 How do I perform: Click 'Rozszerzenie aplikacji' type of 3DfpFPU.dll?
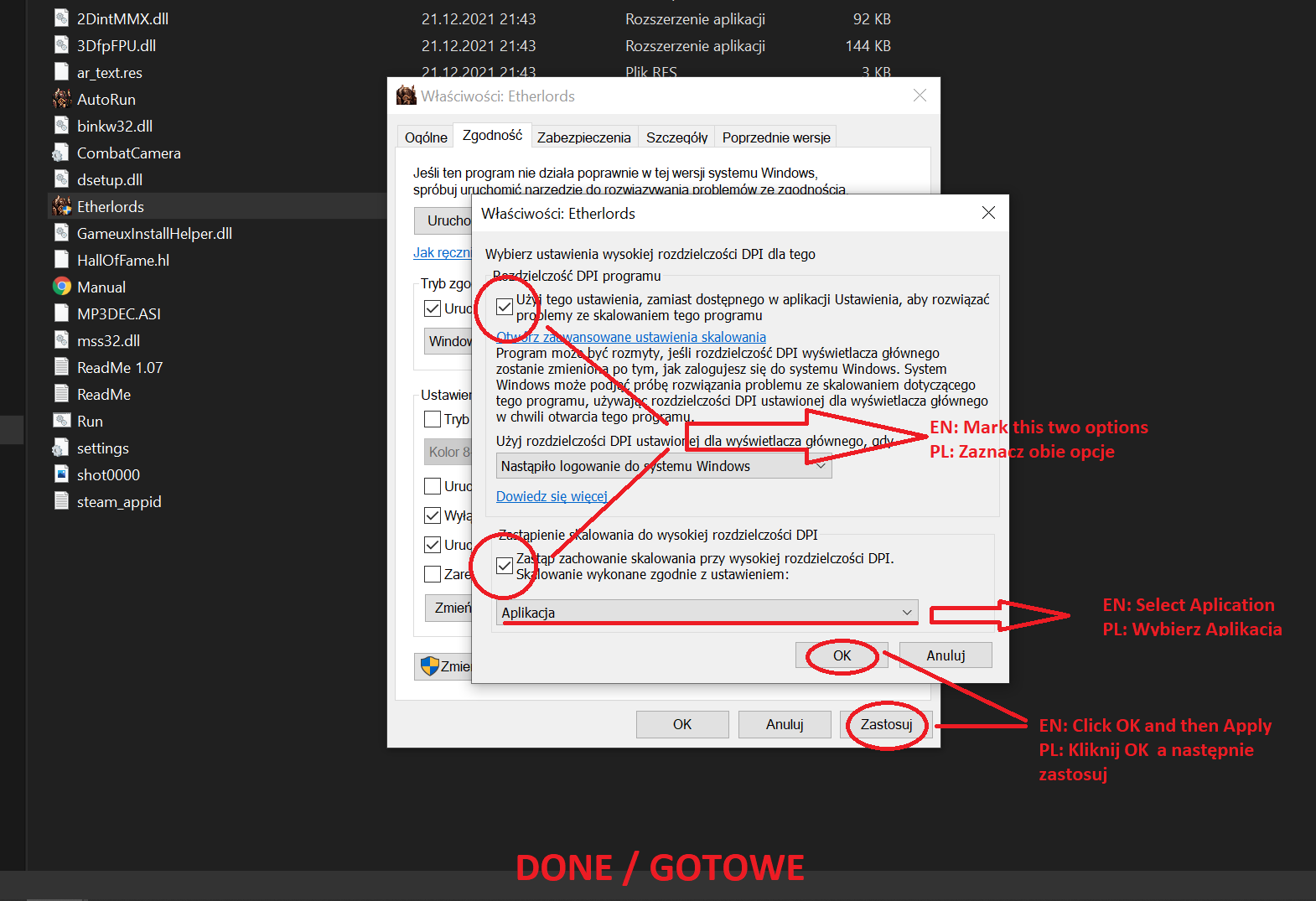[695, 45]
